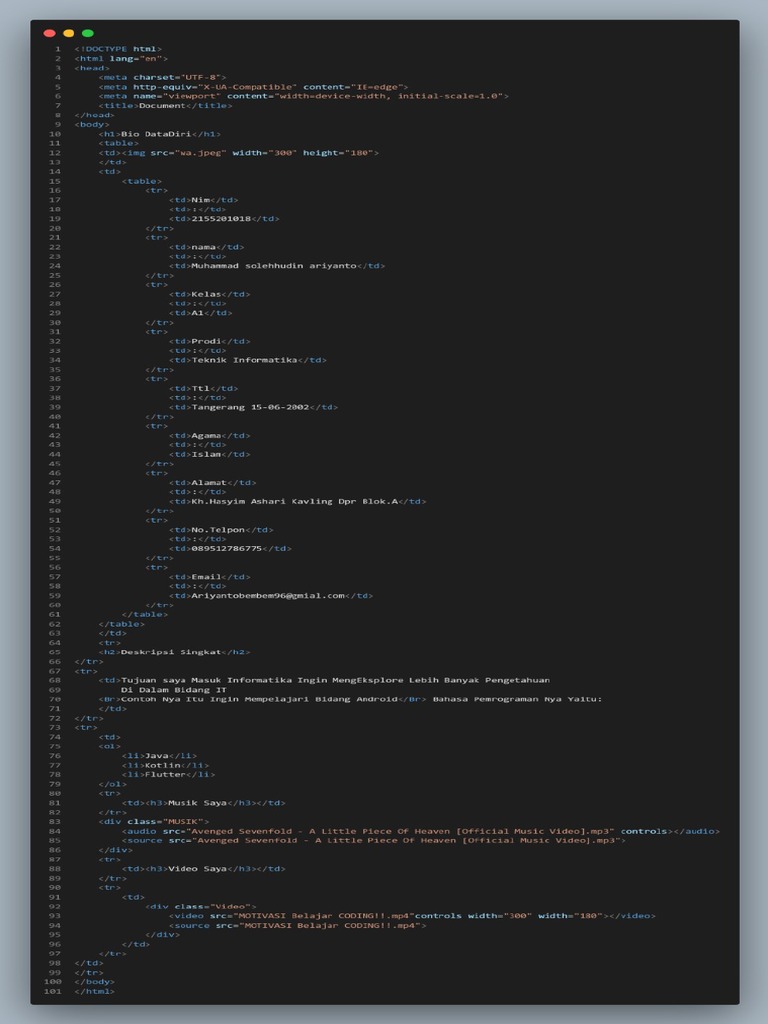Click the title text "Document"
This screenshot has width=768, height=1024.
pyautogui.click(x=162, y=105)
